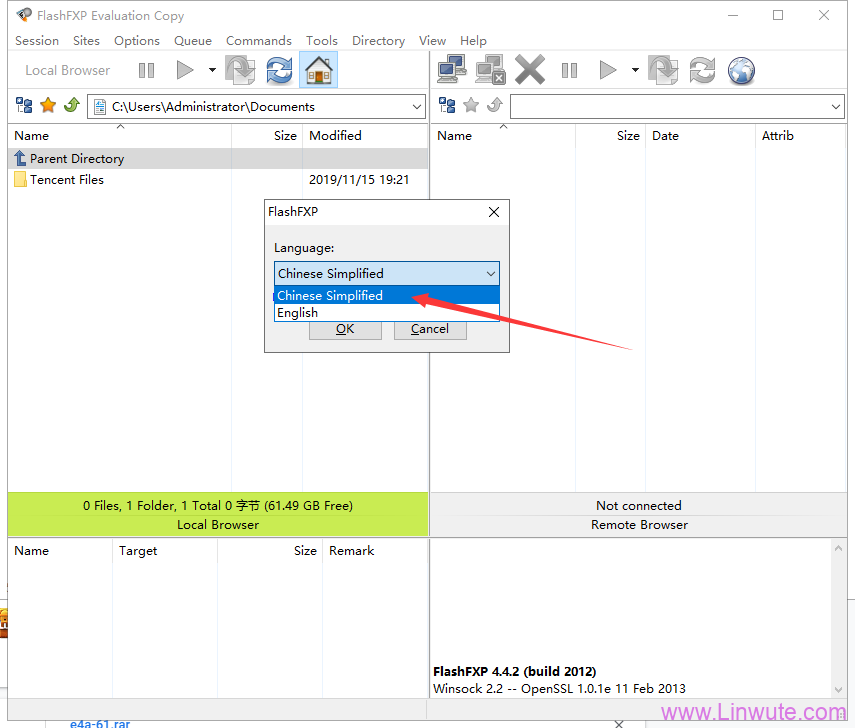Click the log pane scroll down arrow
This screenshot has height=728, width=855.
click(x=839, y=690)
